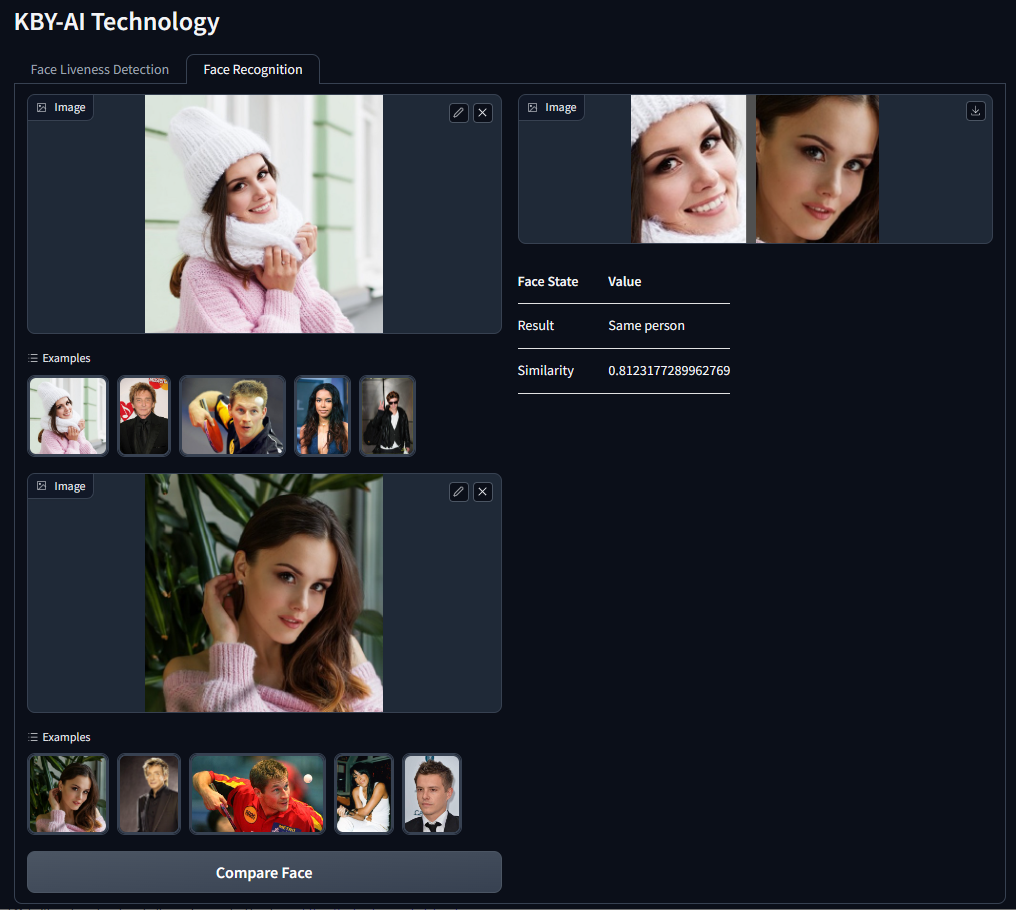Choose the young man in tie bottom example
Image resolution: width=1016 pixels, height=910 pixels.
[x=431, y=794]
